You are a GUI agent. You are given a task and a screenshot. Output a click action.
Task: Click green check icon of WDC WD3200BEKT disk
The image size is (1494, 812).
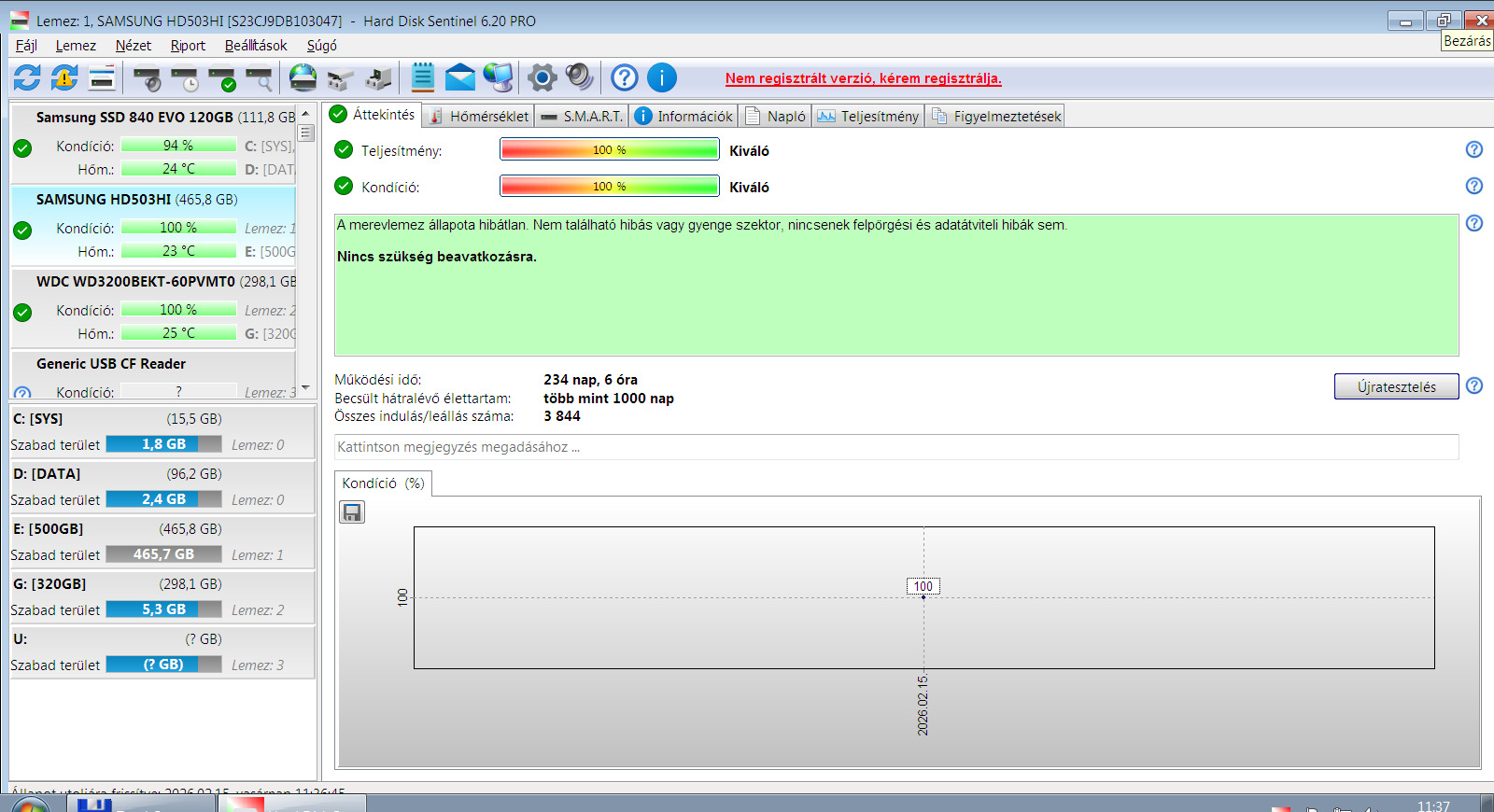pyautogui.click(x=23, y=313)
